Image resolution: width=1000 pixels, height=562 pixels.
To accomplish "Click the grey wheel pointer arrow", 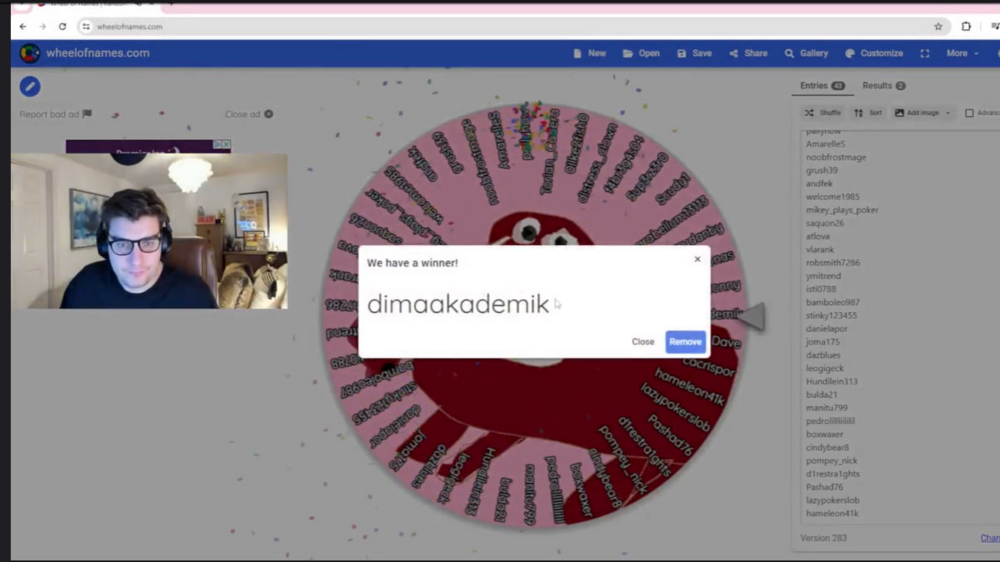I will (751, 316).
